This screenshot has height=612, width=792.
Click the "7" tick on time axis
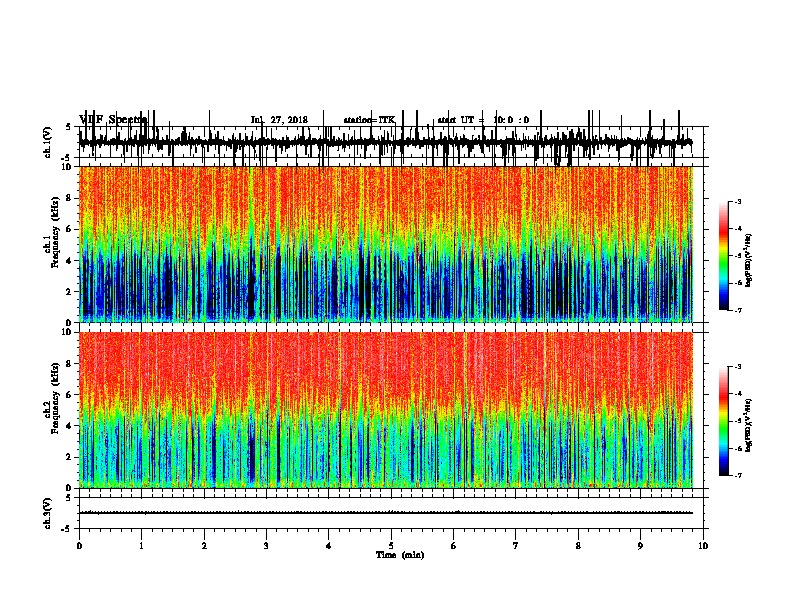coord(516,546)
